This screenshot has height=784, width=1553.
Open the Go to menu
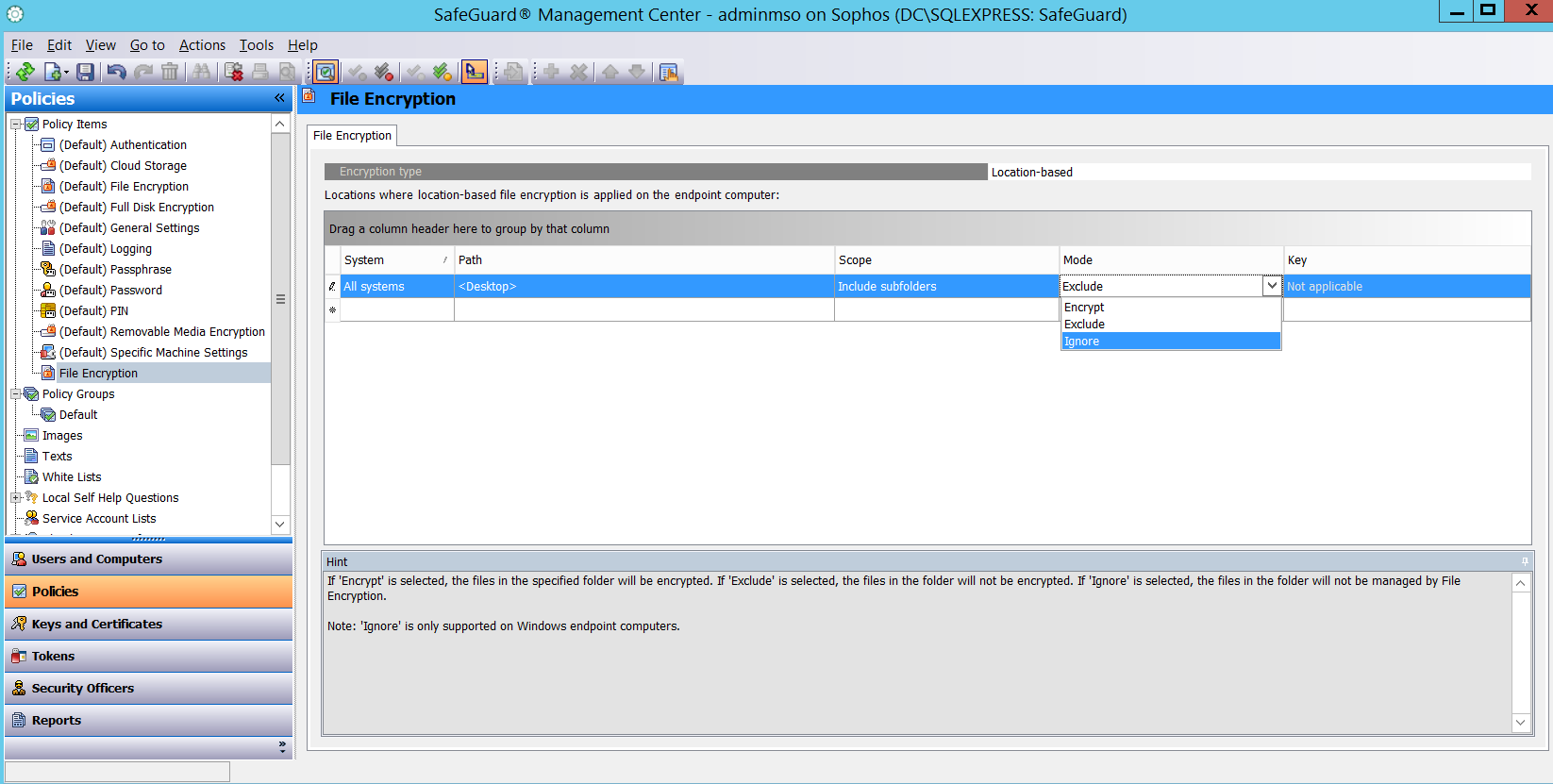pyautogui.click(x=147, y=45)
